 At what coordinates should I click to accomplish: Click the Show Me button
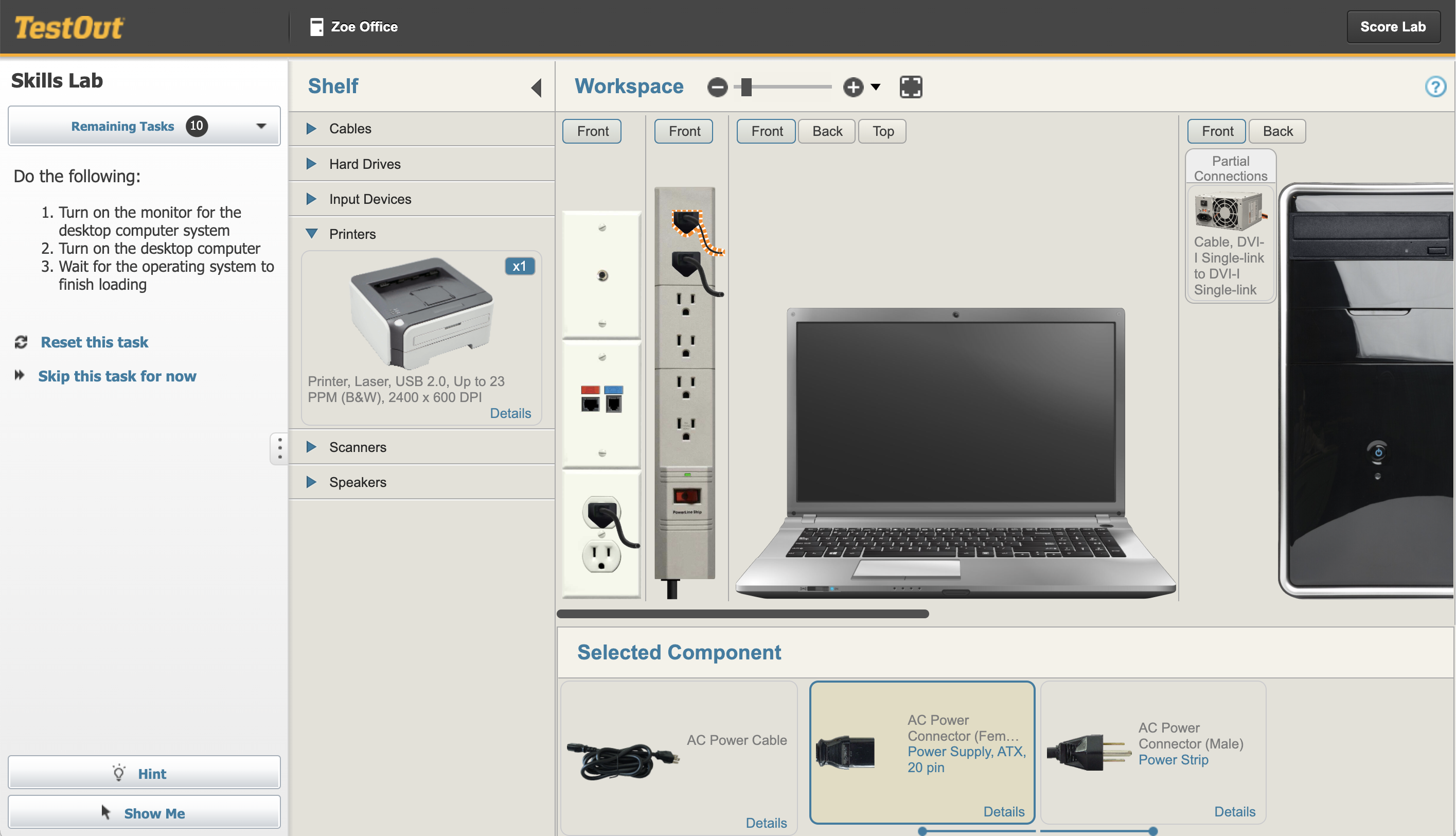pyautogui.click(x=144, y=812)
